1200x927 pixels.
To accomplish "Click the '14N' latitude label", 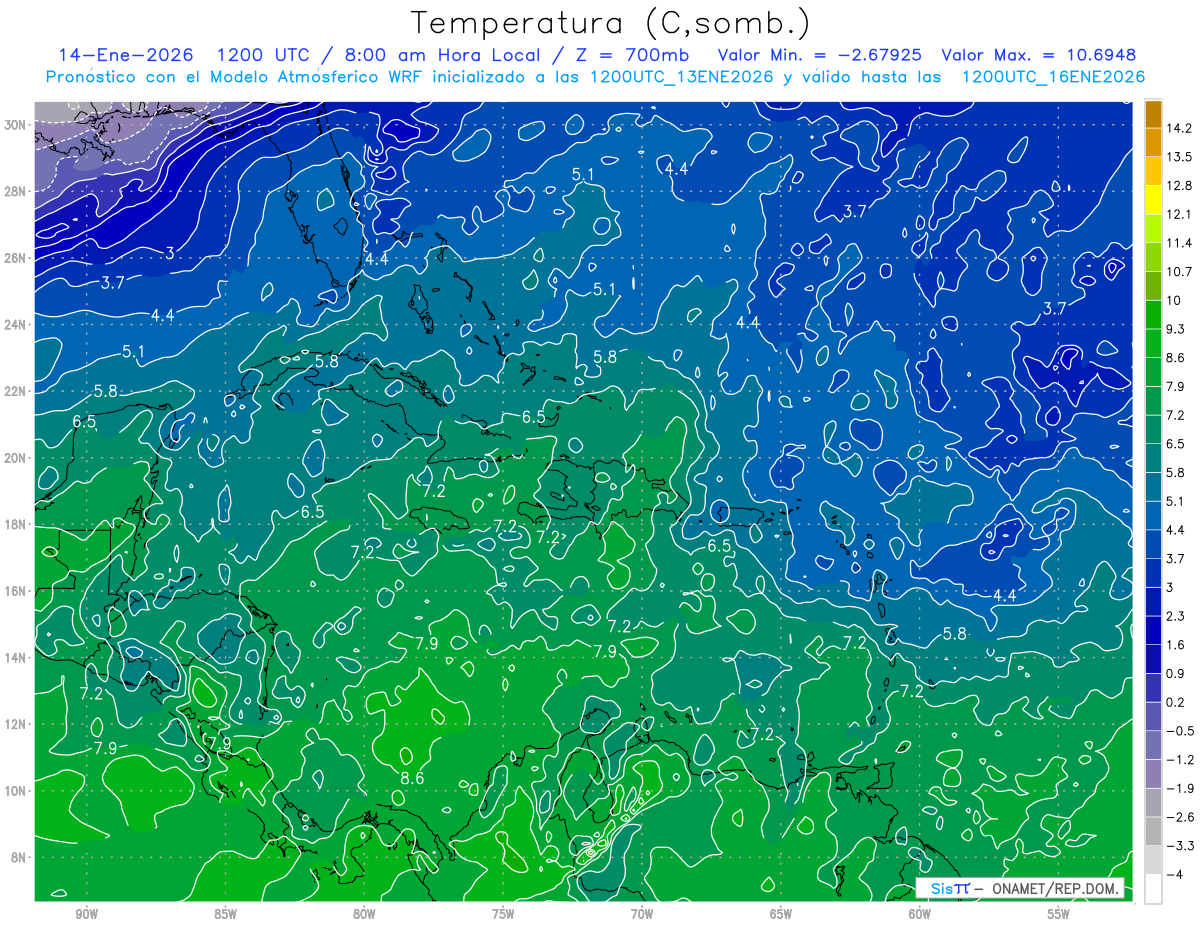I will click(x=15, y=658).
